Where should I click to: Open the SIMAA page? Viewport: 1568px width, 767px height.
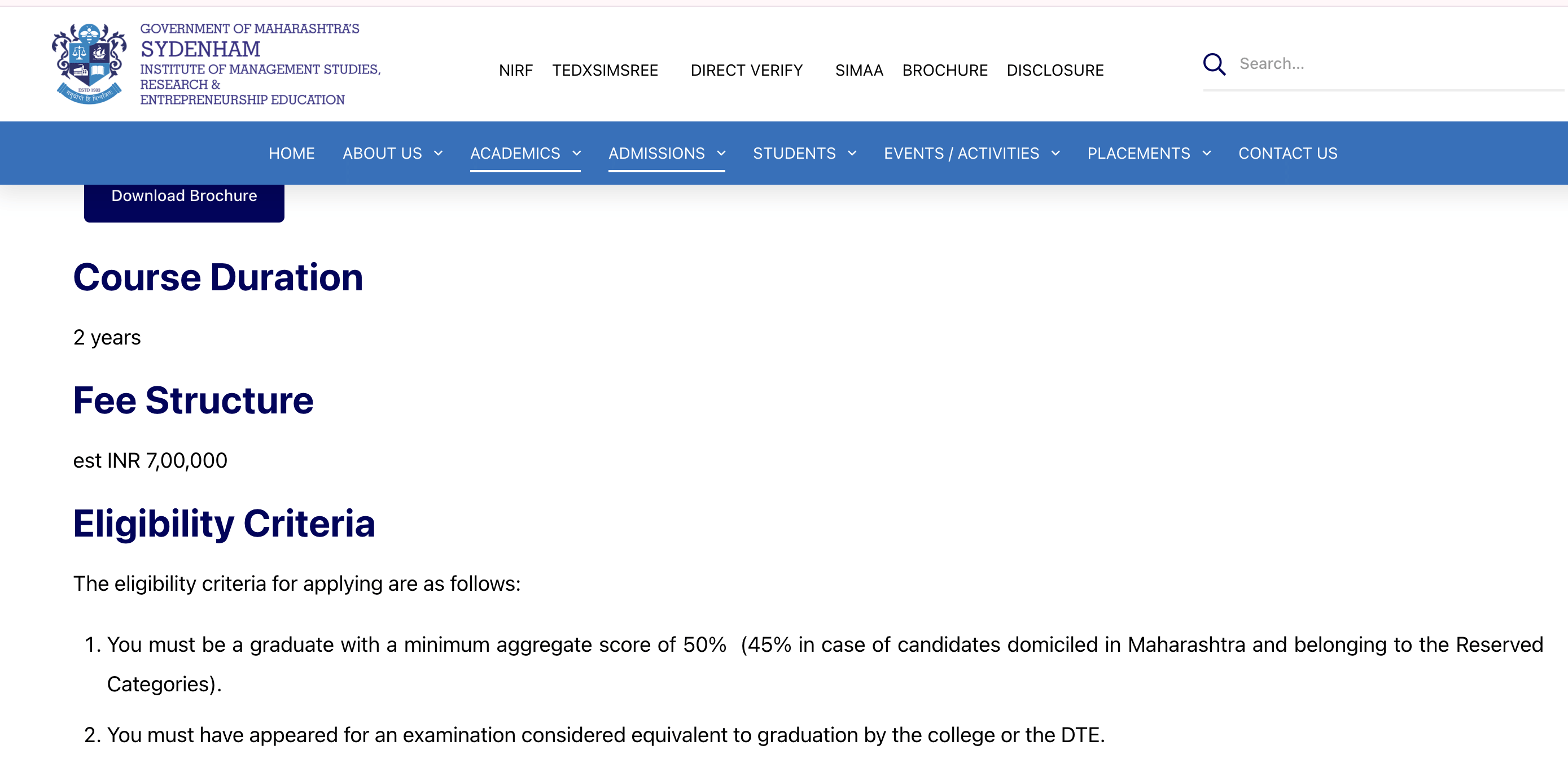point(859,69)
